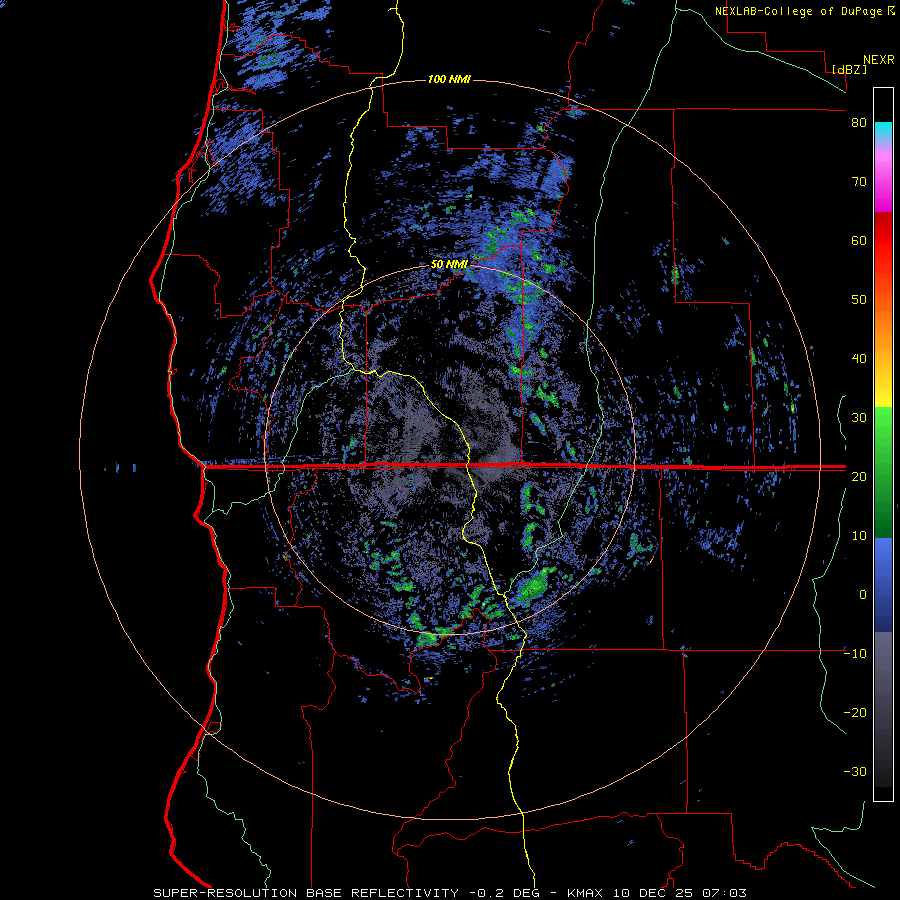Click the 80 value on the color scale

pyautogui.click(x=859, y=123)
